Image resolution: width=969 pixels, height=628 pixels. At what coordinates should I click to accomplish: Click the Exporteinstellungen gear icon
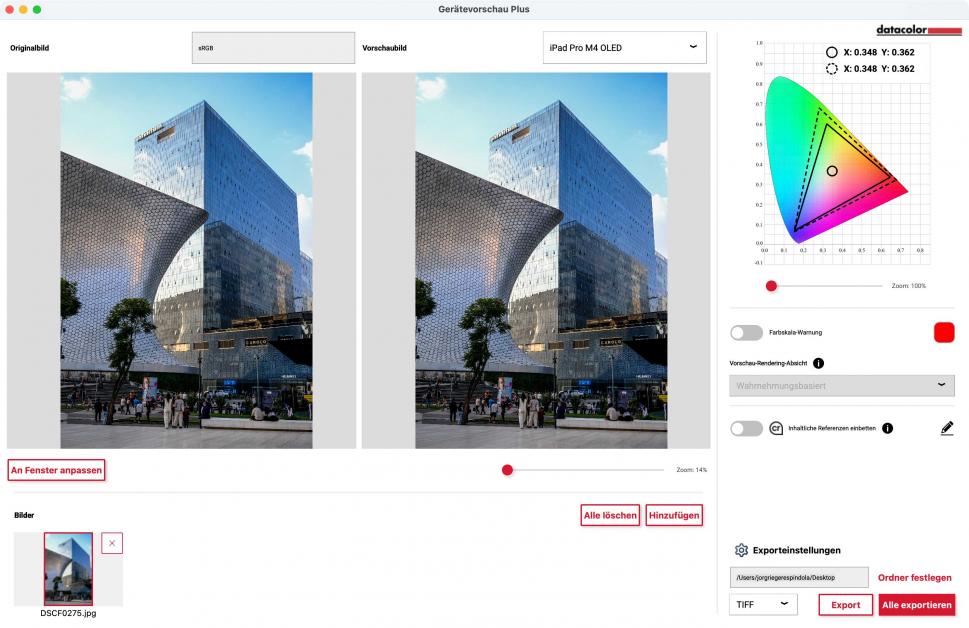click(741, 550)
